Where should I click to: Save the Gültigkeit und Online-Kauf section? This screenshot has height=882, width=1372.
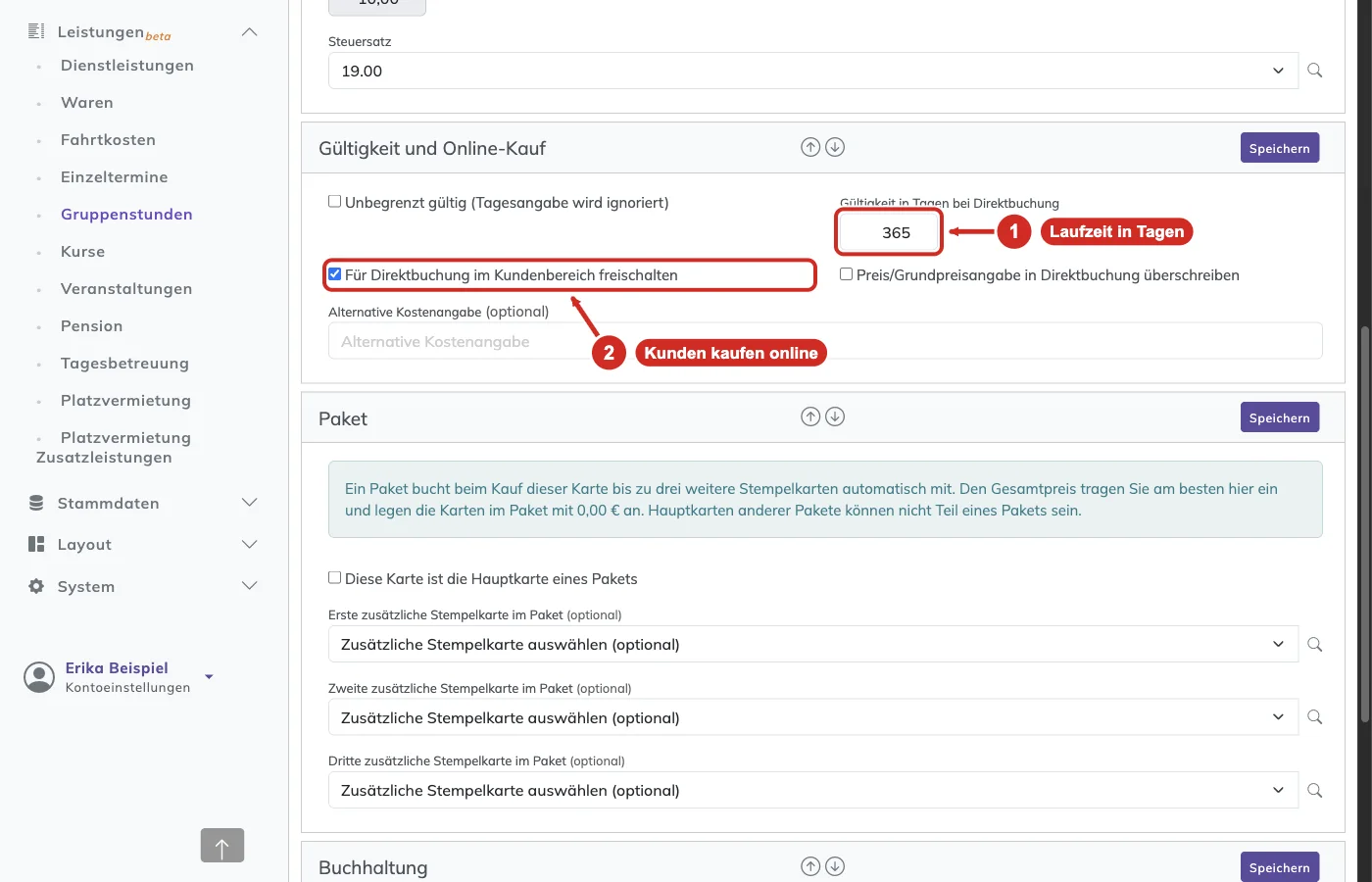(1280, 148)
